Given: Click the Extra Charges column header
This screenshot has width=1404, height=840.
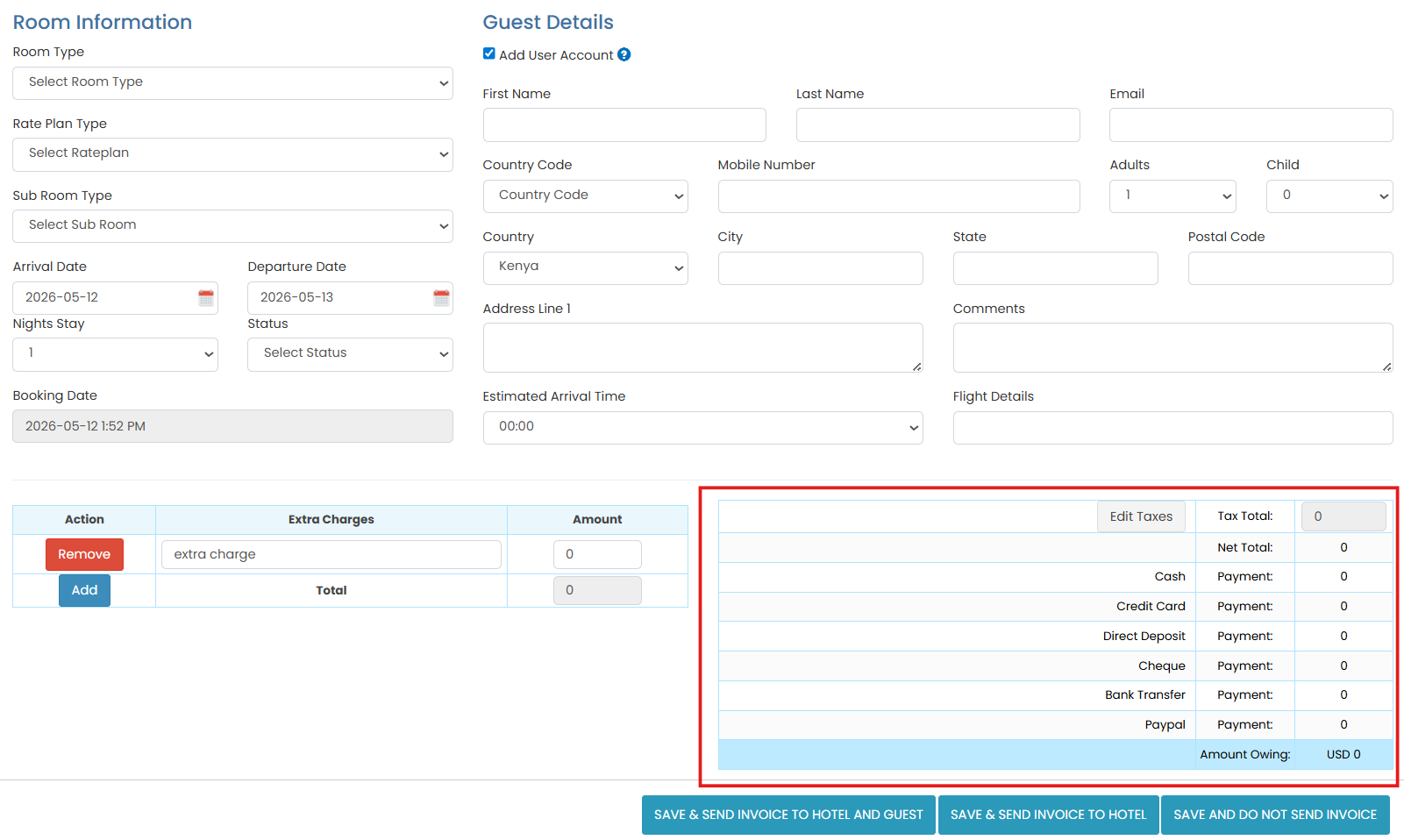Looking at the screenshot, I should [x=331, y=520].
